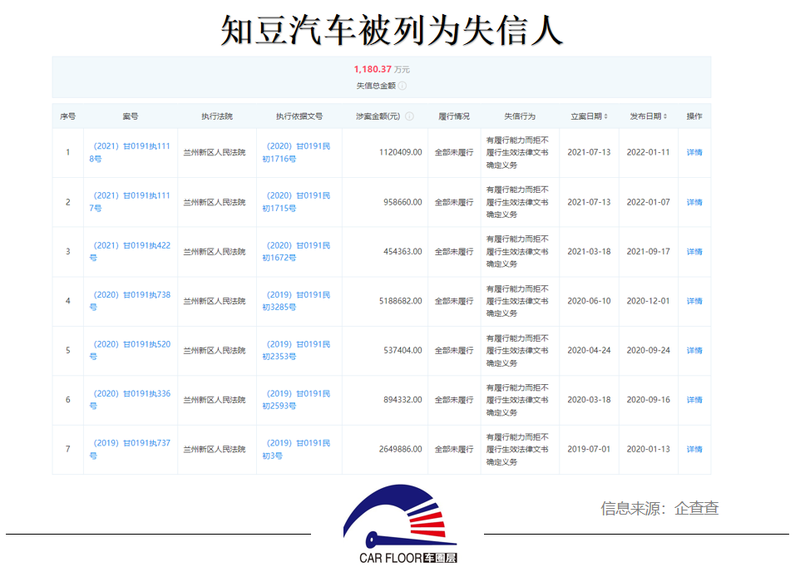Click 执行法院 column header
This screenshot has width=800, height=567.
217,116
